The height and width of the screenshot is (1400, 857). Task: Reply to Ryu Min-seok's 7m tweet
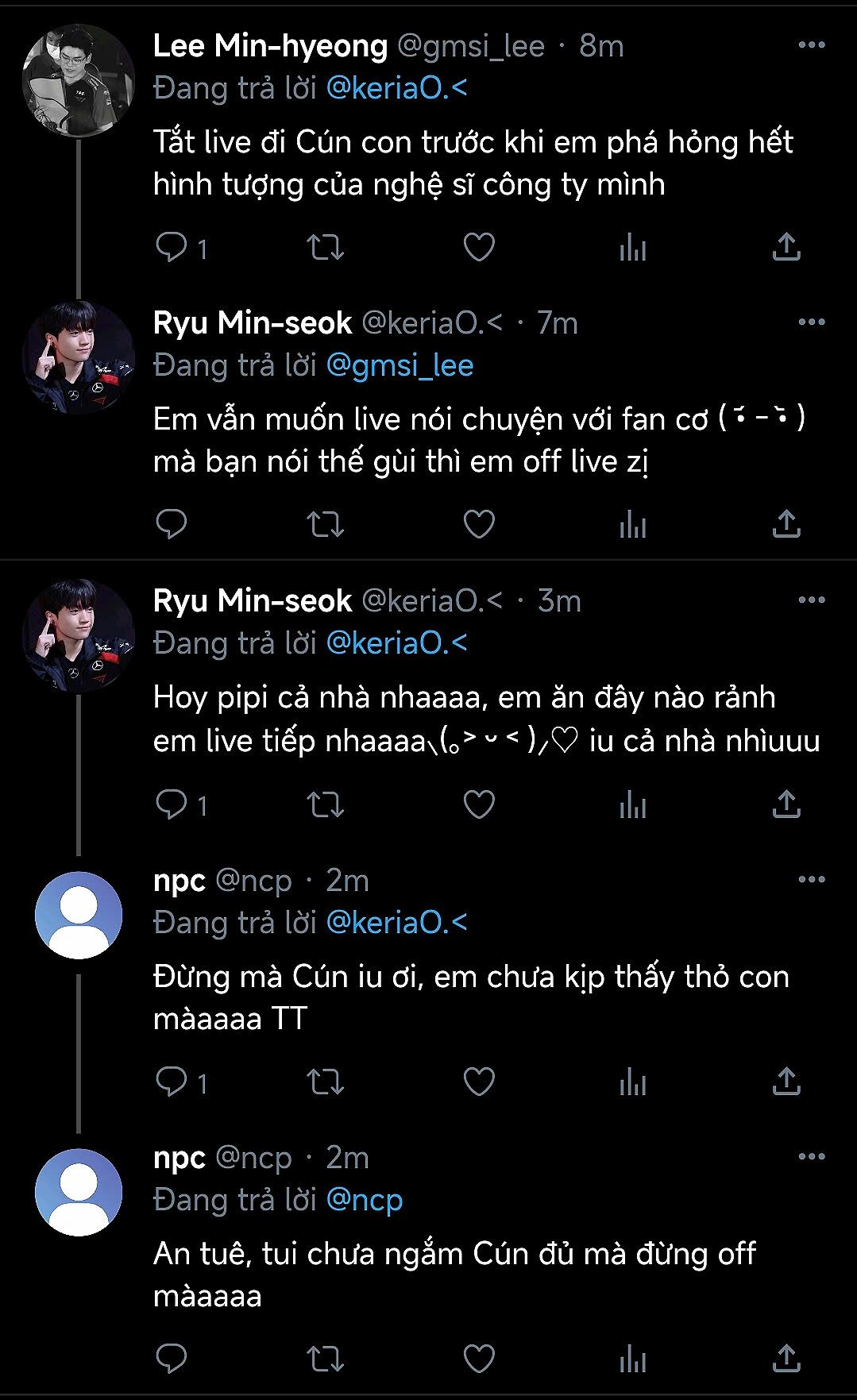(172, 524)
